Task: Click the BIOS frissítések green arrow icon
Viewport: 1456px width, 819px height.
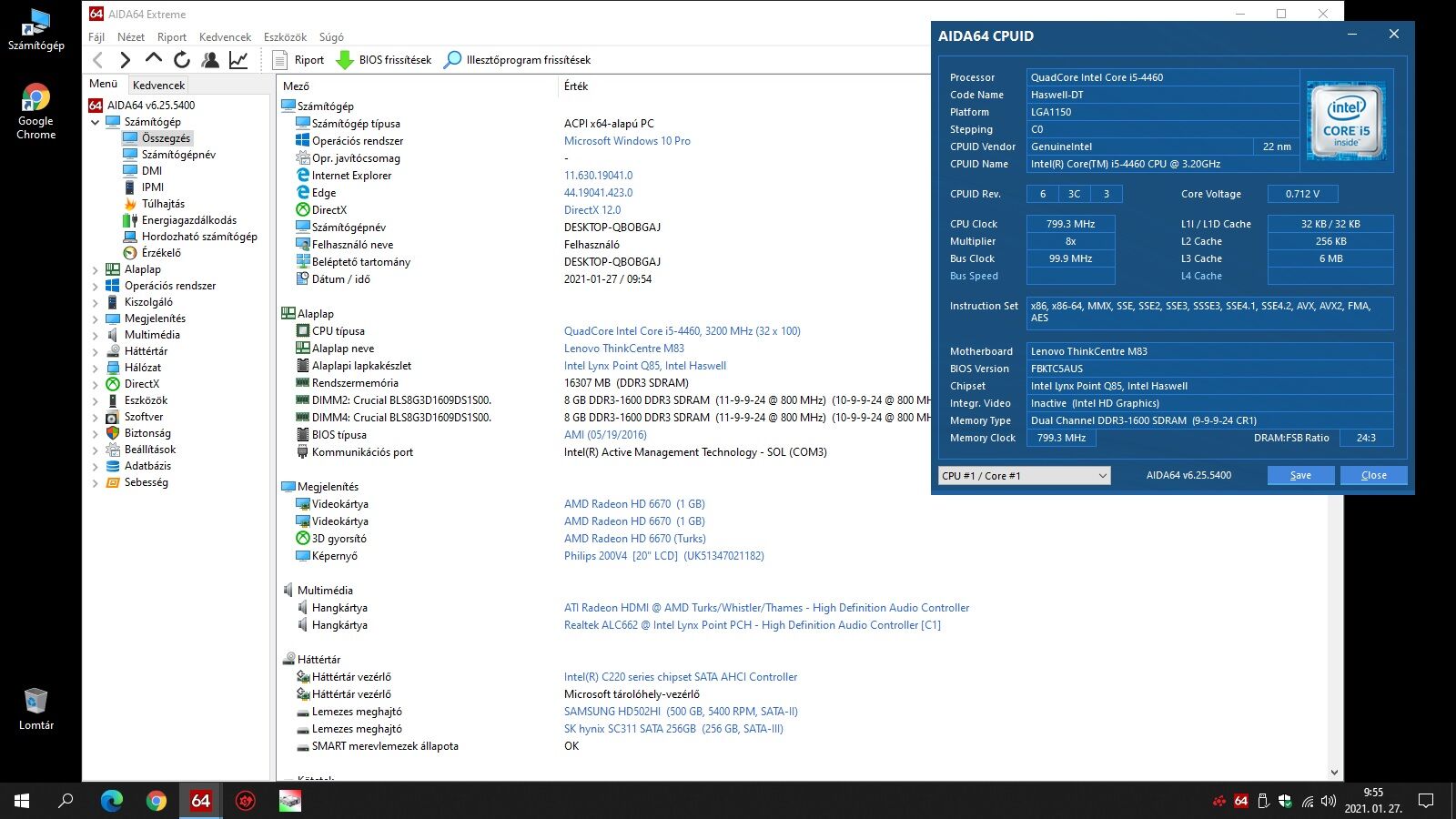Action: click(x=345, y=60)
